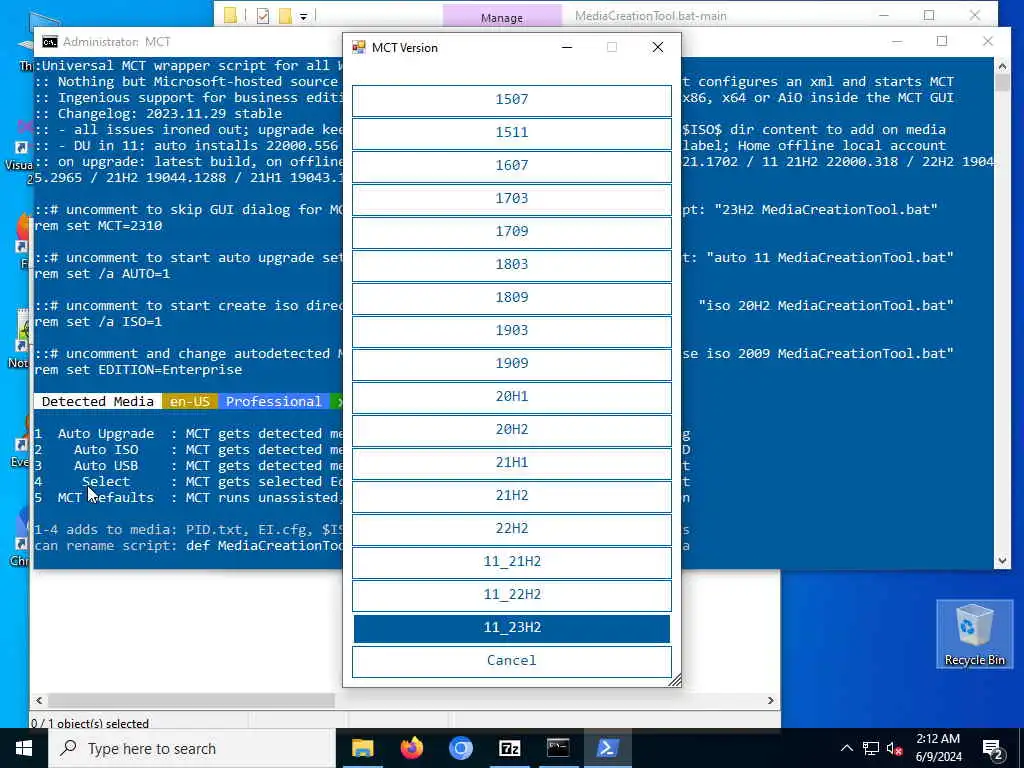The width and height of the screenshot is (1024, 768).
Task: Open the Windows Start menu
Action: [24, 748]
